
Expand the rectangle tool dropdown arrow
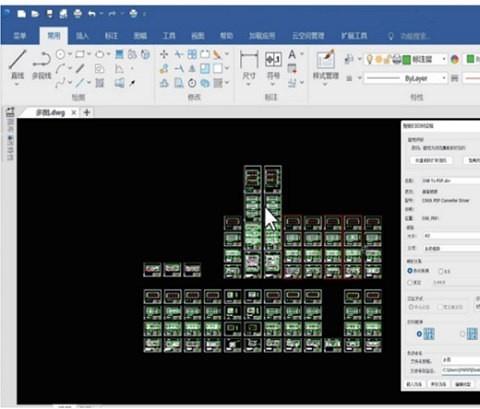tap(89, 54)
